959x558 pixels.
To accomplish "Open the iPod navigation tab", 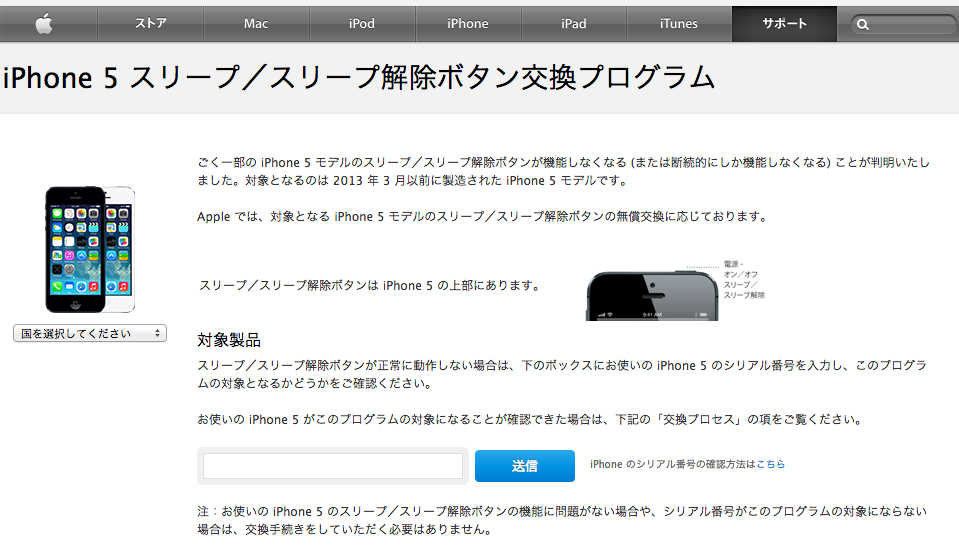I will coord(362,24).
